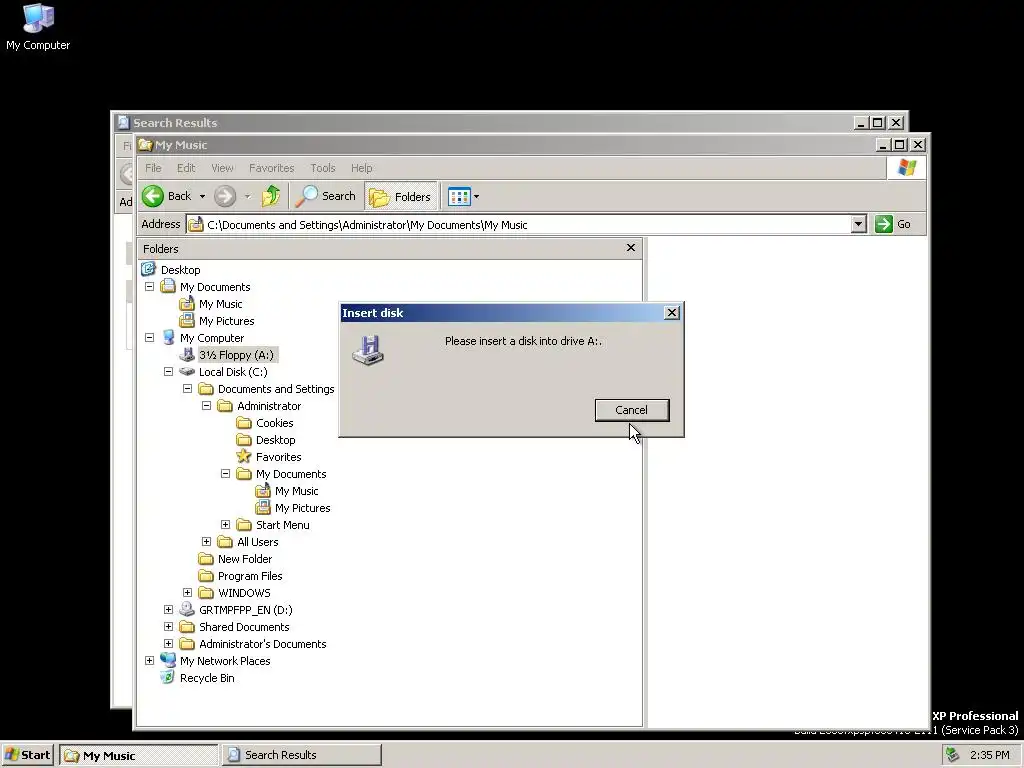Click the Administrator folder icon
The height and width of the screenshot is (768, 1024).
[x=225, y=406]
